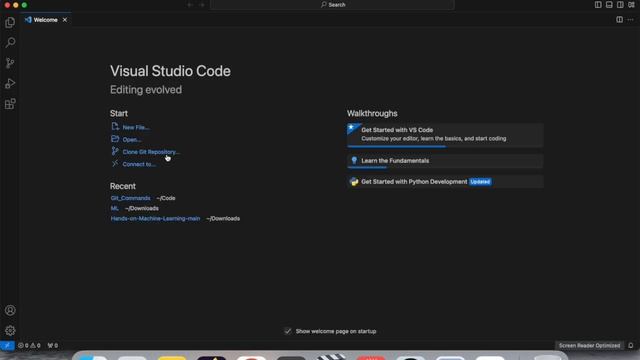The width and height of the screenshot is (640, 360).
Task: Toggle secondary side bar layout icon
Action: pos(620,4)
